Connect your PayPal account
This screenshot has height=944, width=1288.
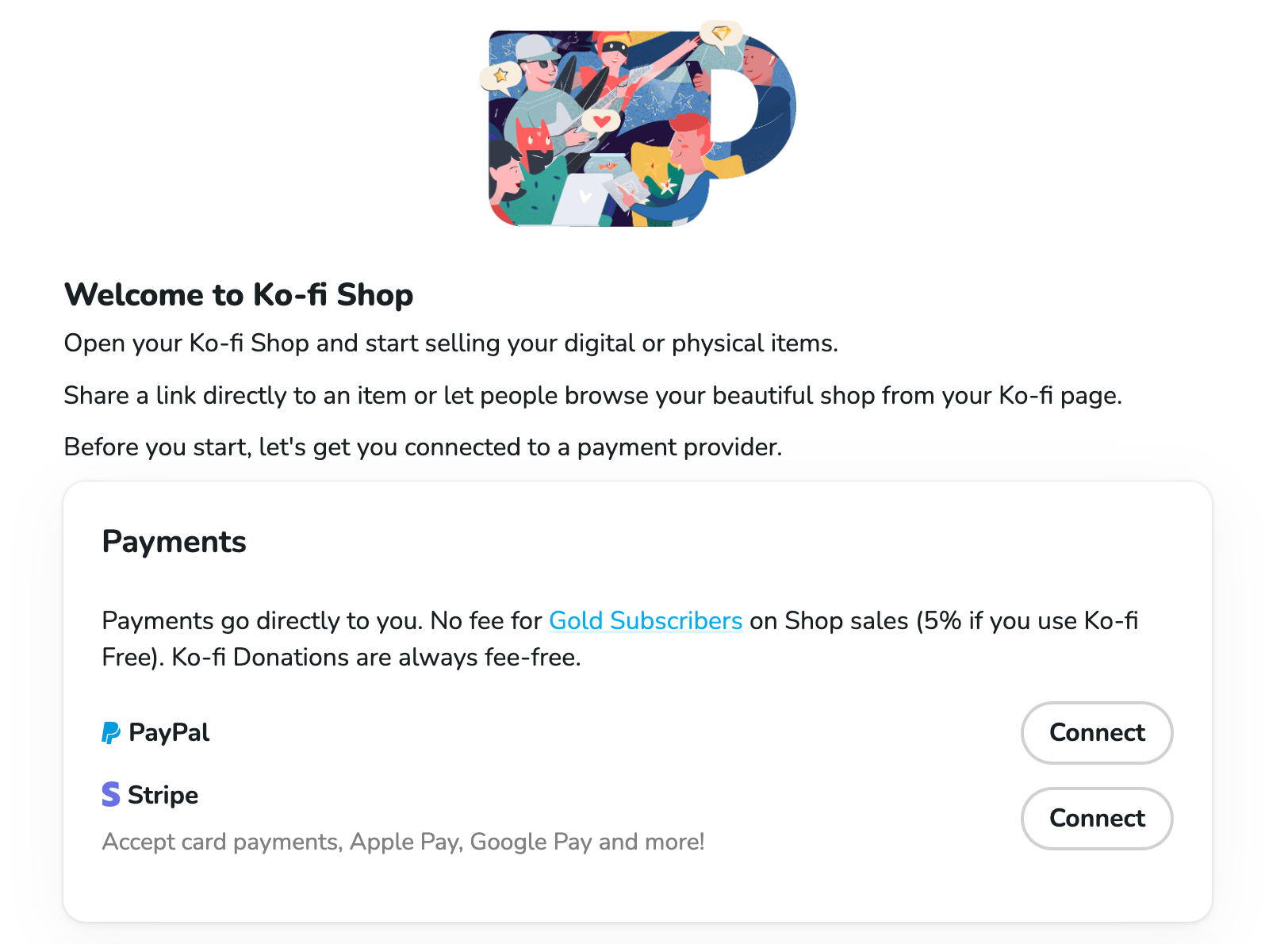pyautogui.click(x=1097, y=733)
